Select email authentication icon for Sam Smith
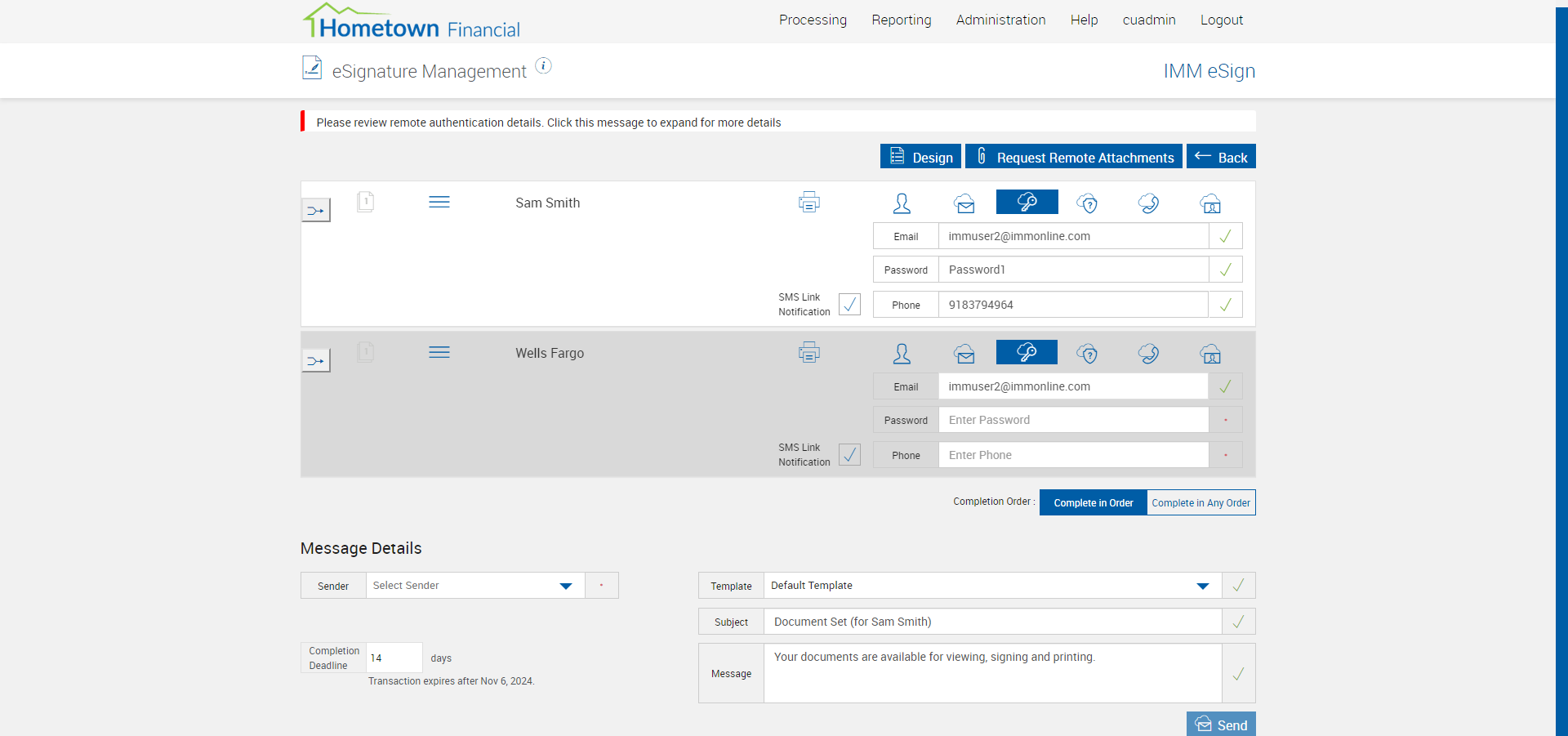 pos(964,203)
